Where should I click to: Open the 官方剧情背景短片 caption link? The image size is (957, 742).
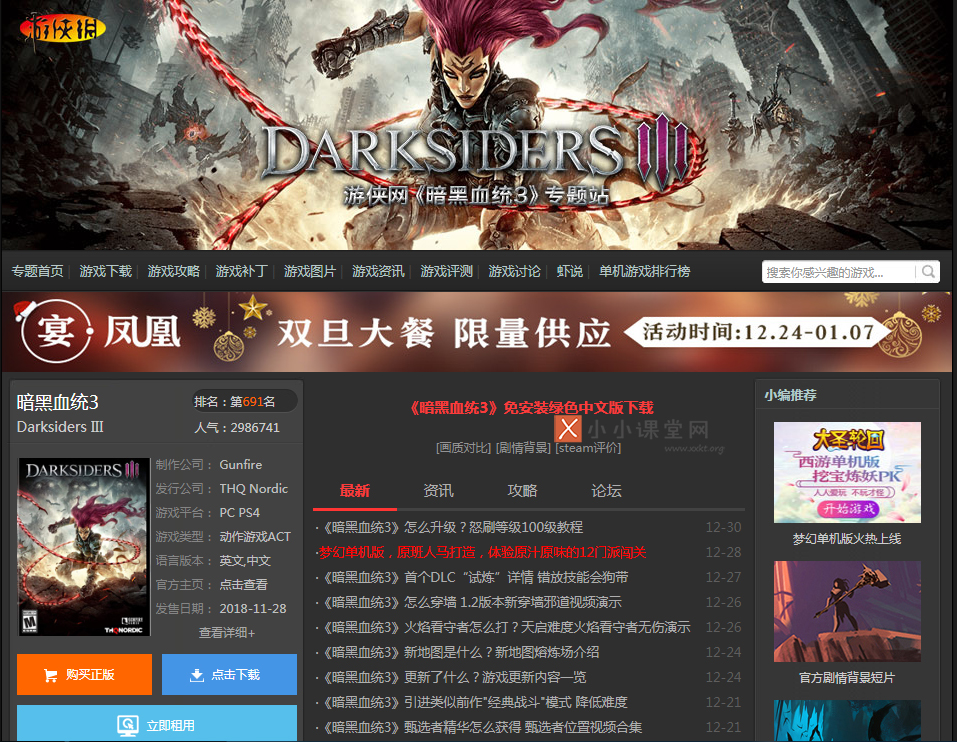[847, 678]
